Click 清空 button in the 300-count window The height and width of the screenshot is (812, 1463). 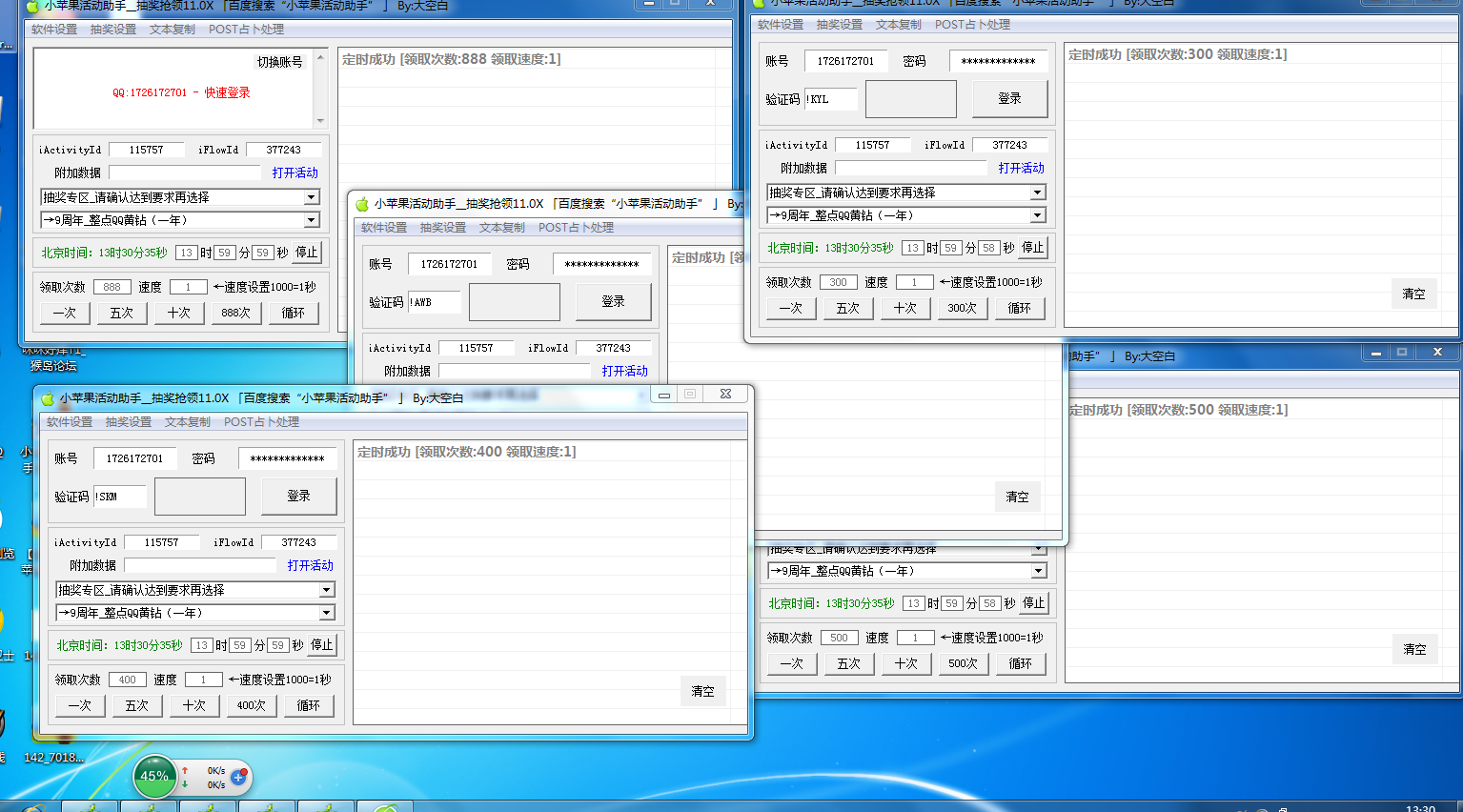1414,294
